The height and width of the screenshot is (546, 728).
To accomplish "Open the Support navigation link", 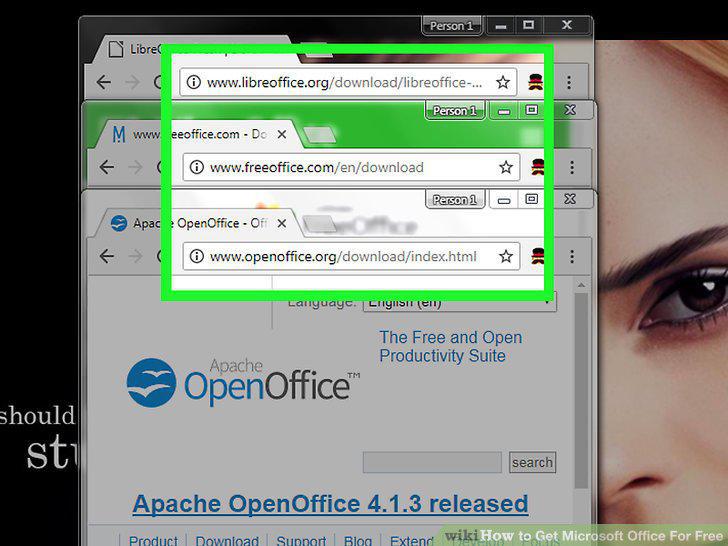I will point(301,540).
